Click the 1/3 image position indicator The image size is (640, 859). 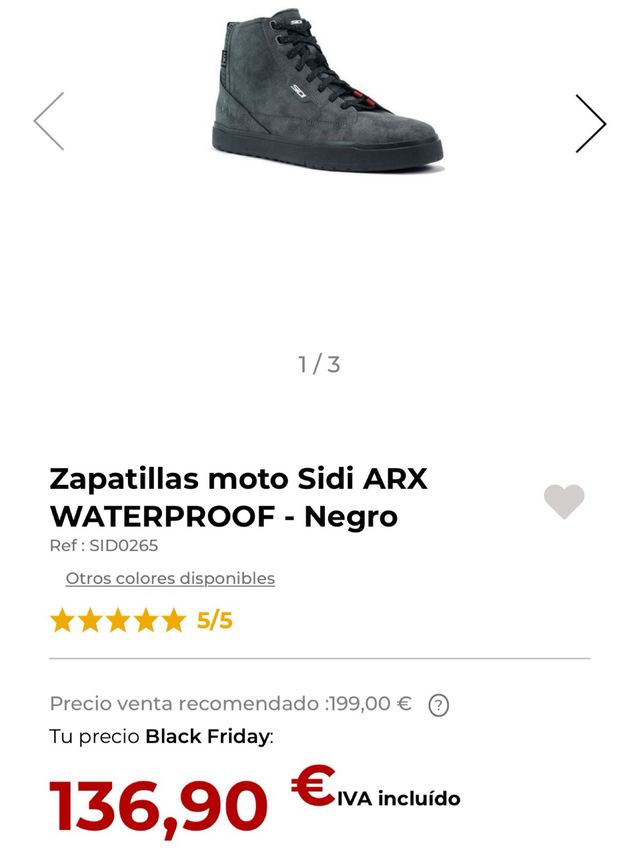click(x=320, y=363)
